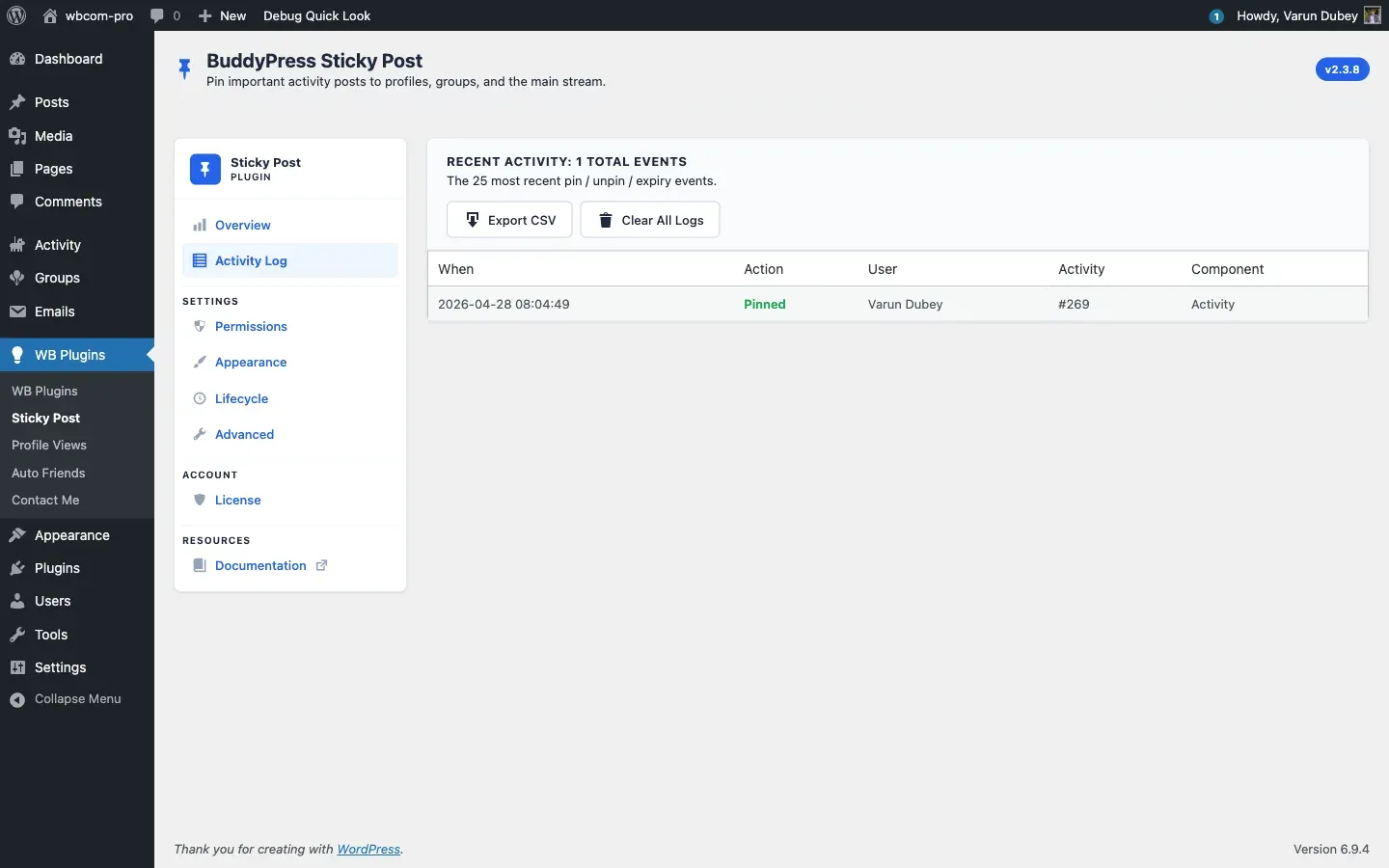Image resolution: width=1389 pixels, height=868 pixels.
Task: Clear All Logs button
Action: pyautogui.click(x=650, y=220)
